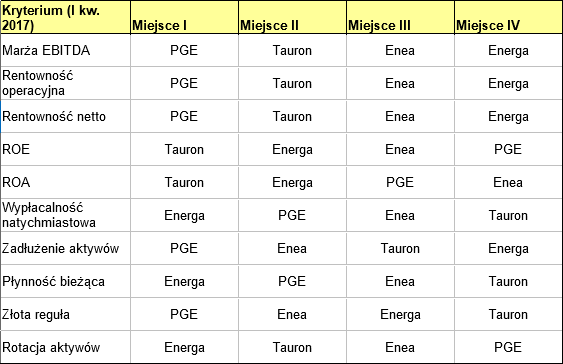Click Tauron in the ROE row
The width and height of the screenshot is (563, 364).
pos(184,149)
